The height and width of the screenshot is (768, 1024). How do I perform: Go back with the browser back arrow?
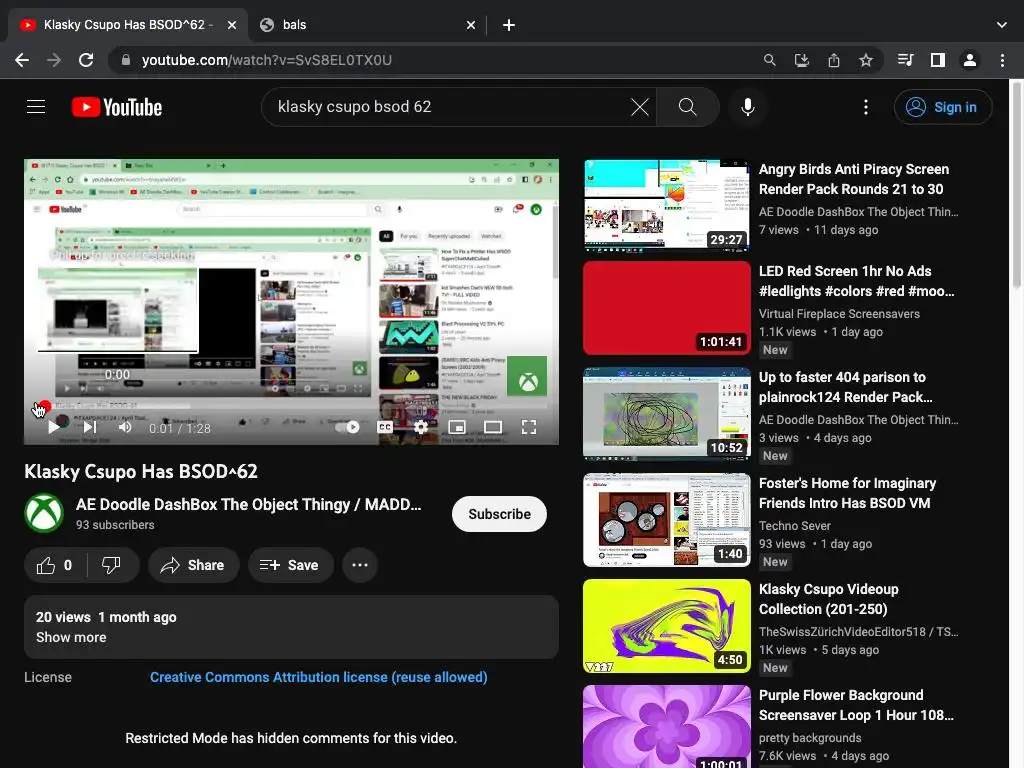tap(22, 60)
